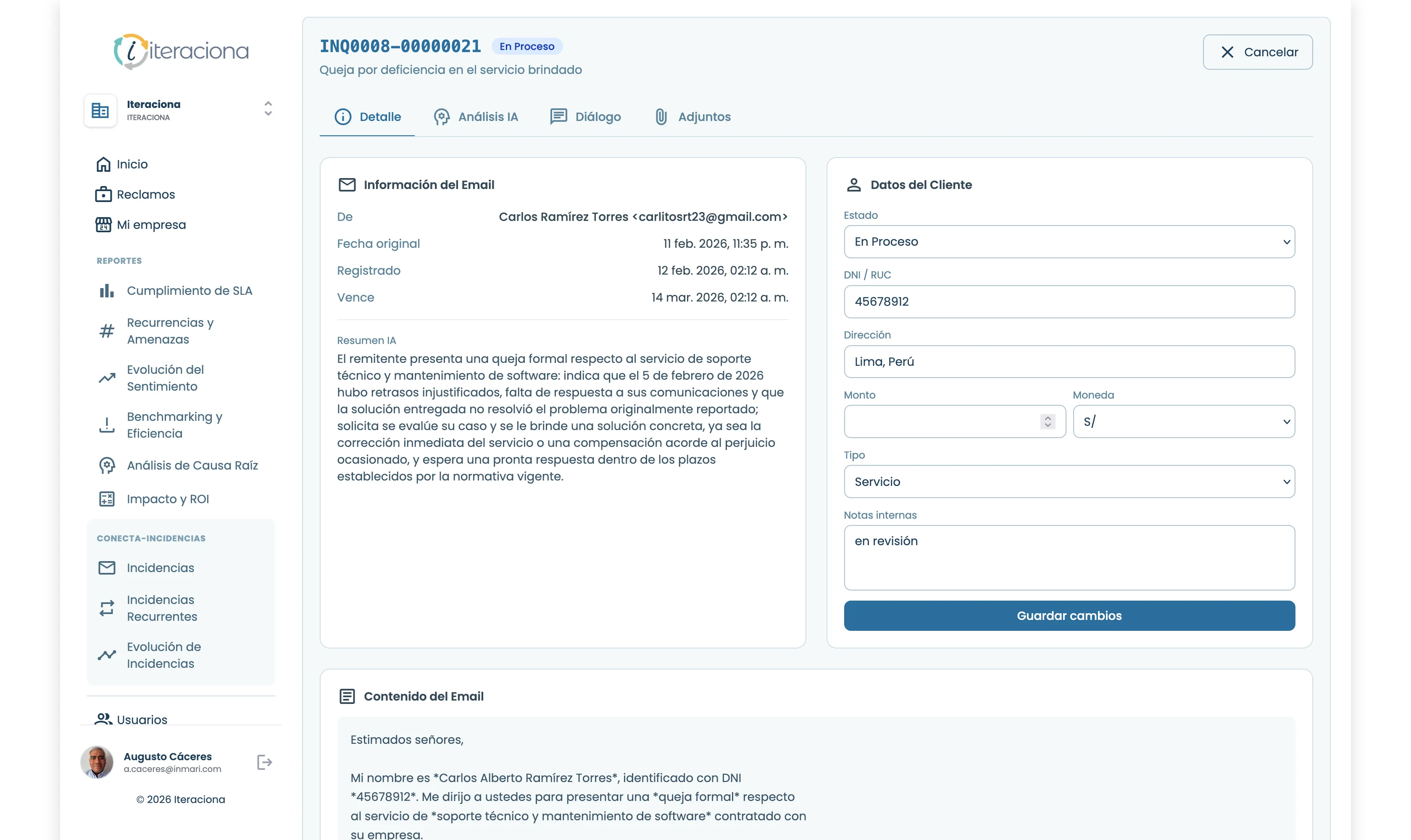Click the Mi empresa store icon

(103, 225)
